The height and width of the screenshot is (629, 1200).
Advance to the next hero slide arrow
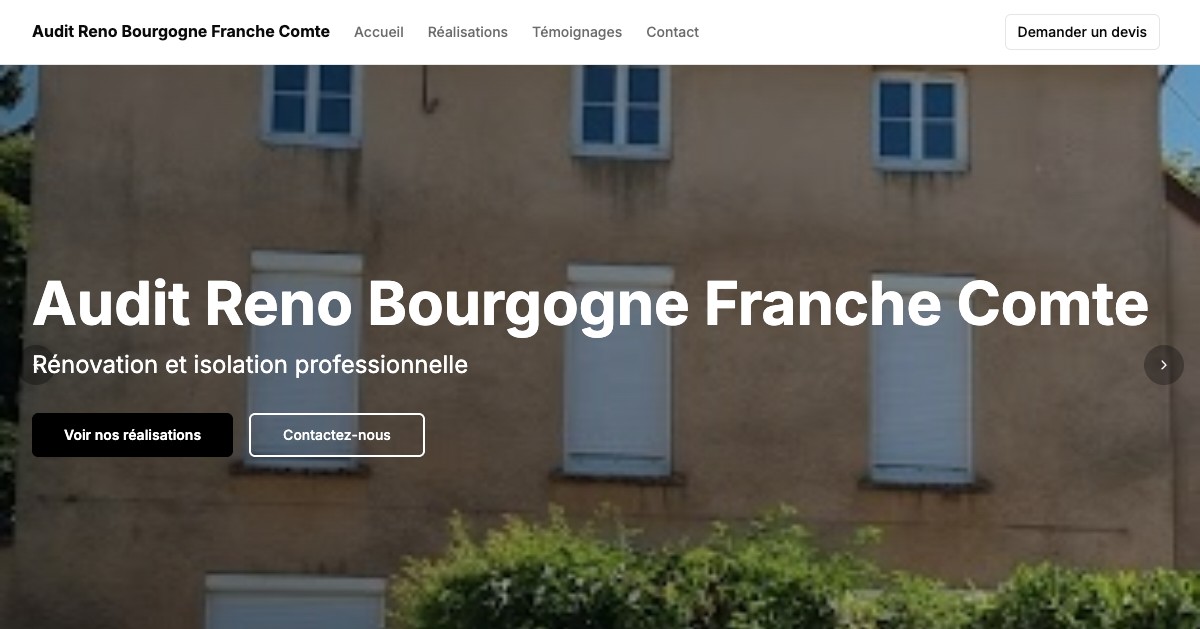(x=1163, y=365)
